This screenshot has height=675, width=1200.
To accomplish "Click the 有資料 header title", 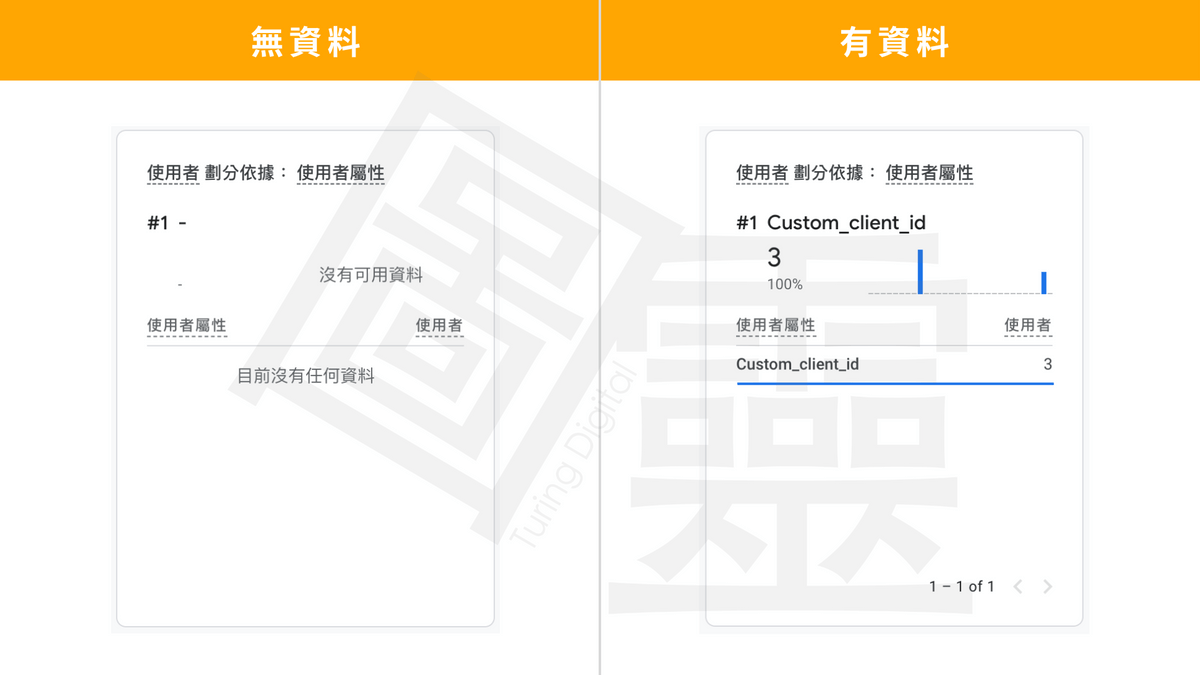I will pyautogui.click(x=895, y=42).
